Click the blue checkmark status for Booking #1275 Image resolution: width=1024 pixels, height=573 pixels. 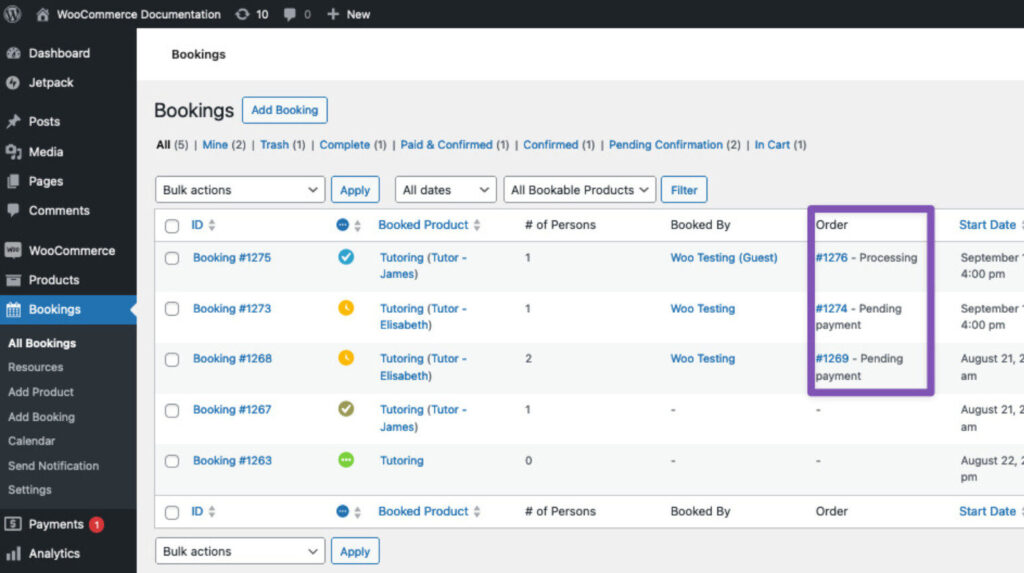tap(346, 257)
